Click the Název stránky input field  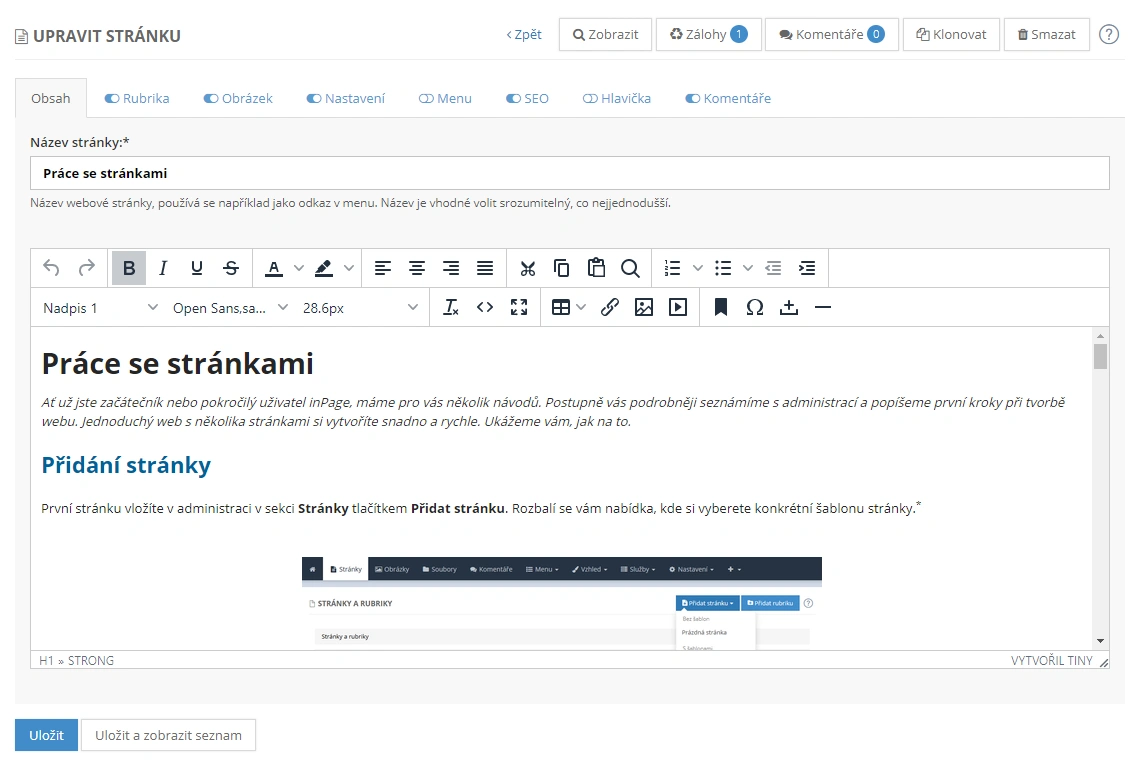click(x=569, y=173)
